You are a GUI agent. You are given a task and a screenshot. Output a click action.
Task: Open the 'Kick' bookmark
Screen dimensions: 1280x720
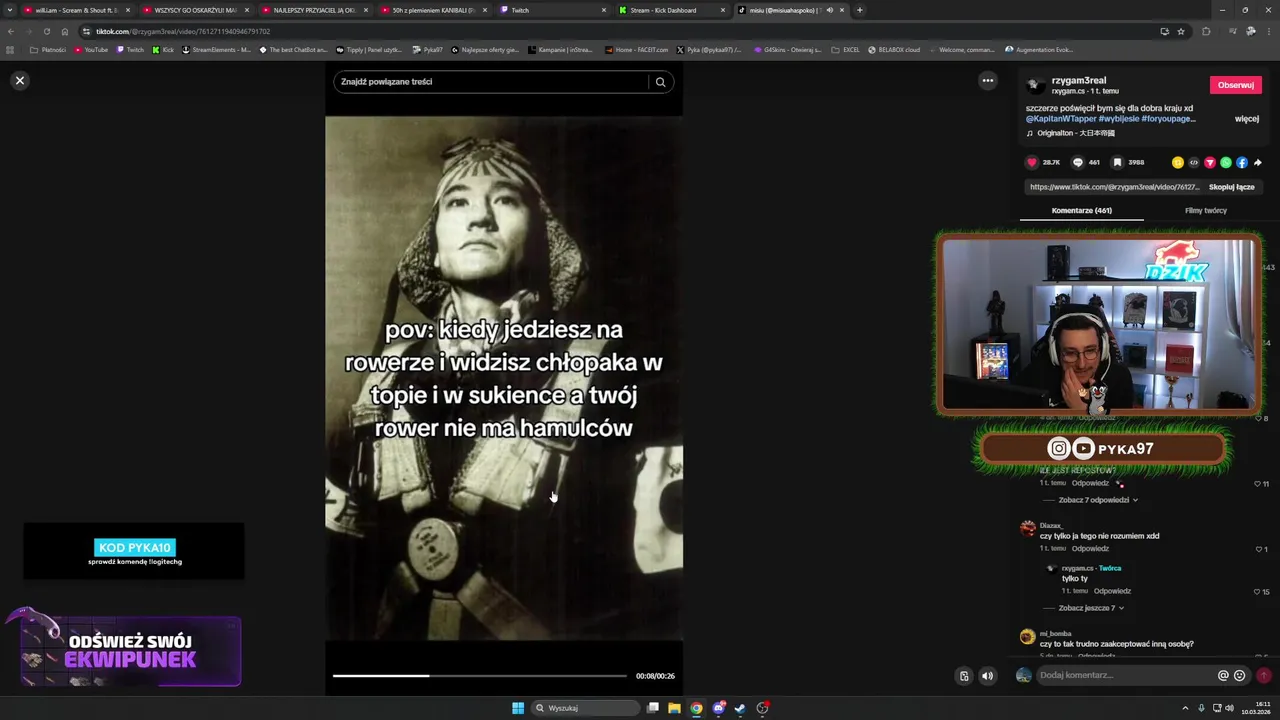[x=163, y=49]
